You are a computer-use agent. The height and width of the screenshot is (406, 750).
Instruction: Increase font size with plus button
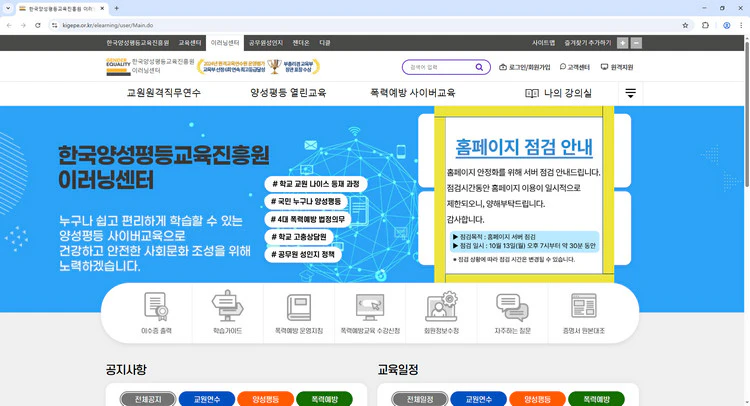tap(623, 43)
